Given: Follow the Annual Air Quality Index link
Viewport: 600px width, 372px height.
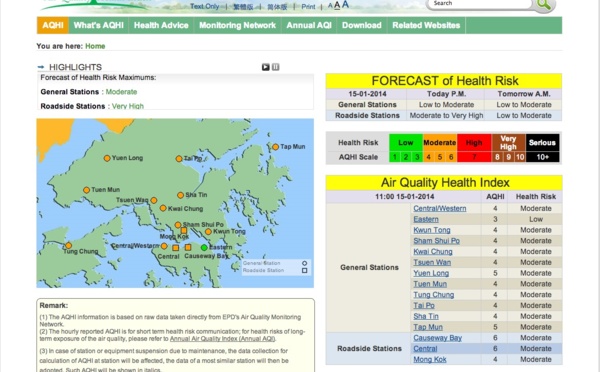Looking at the screenshot, I should [x=222, y=339].
